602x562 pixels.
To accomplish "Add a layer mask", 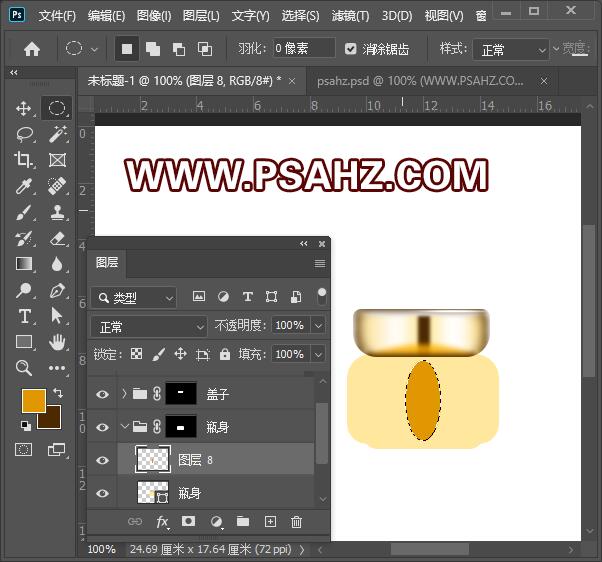I will [x=188, y=521].
